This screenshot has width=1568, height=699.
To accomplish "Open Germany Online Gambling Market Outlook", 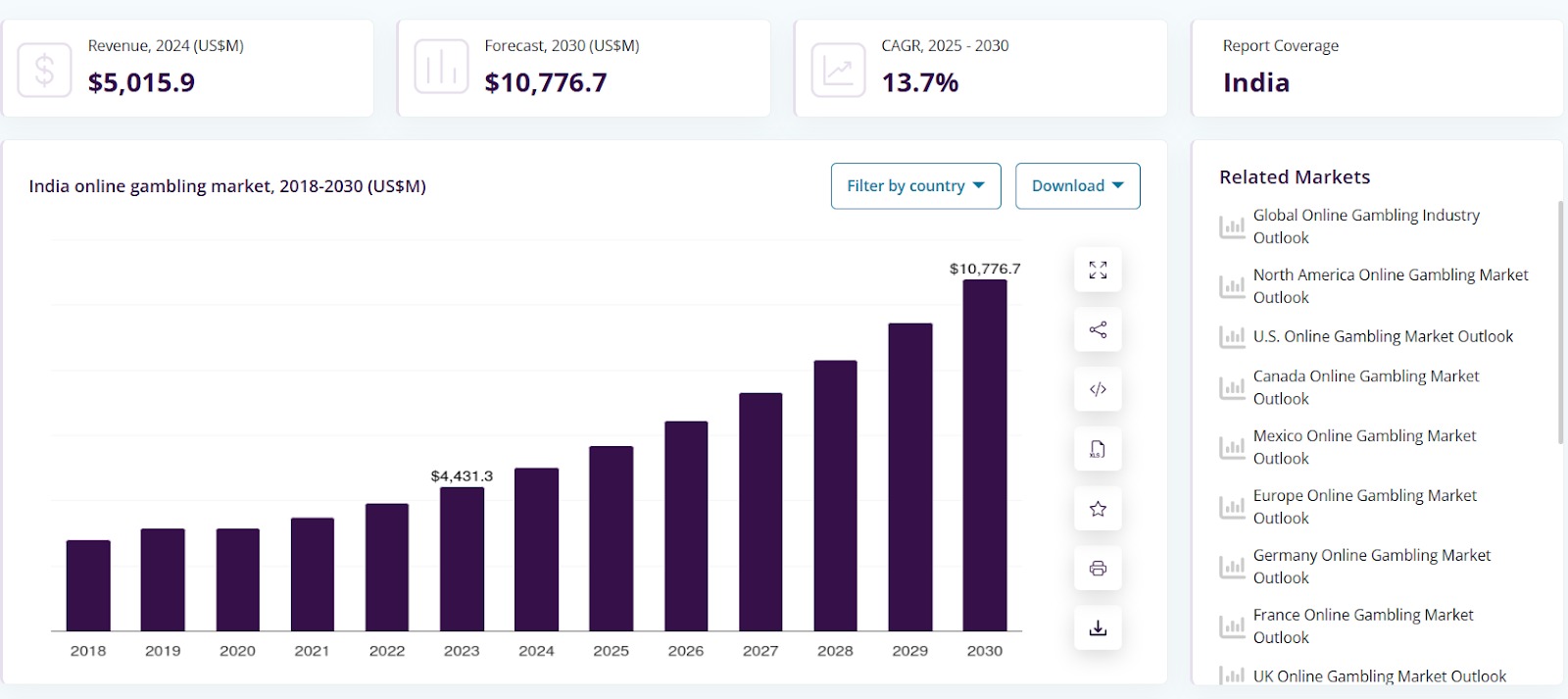I will [x=1372, y=567].
